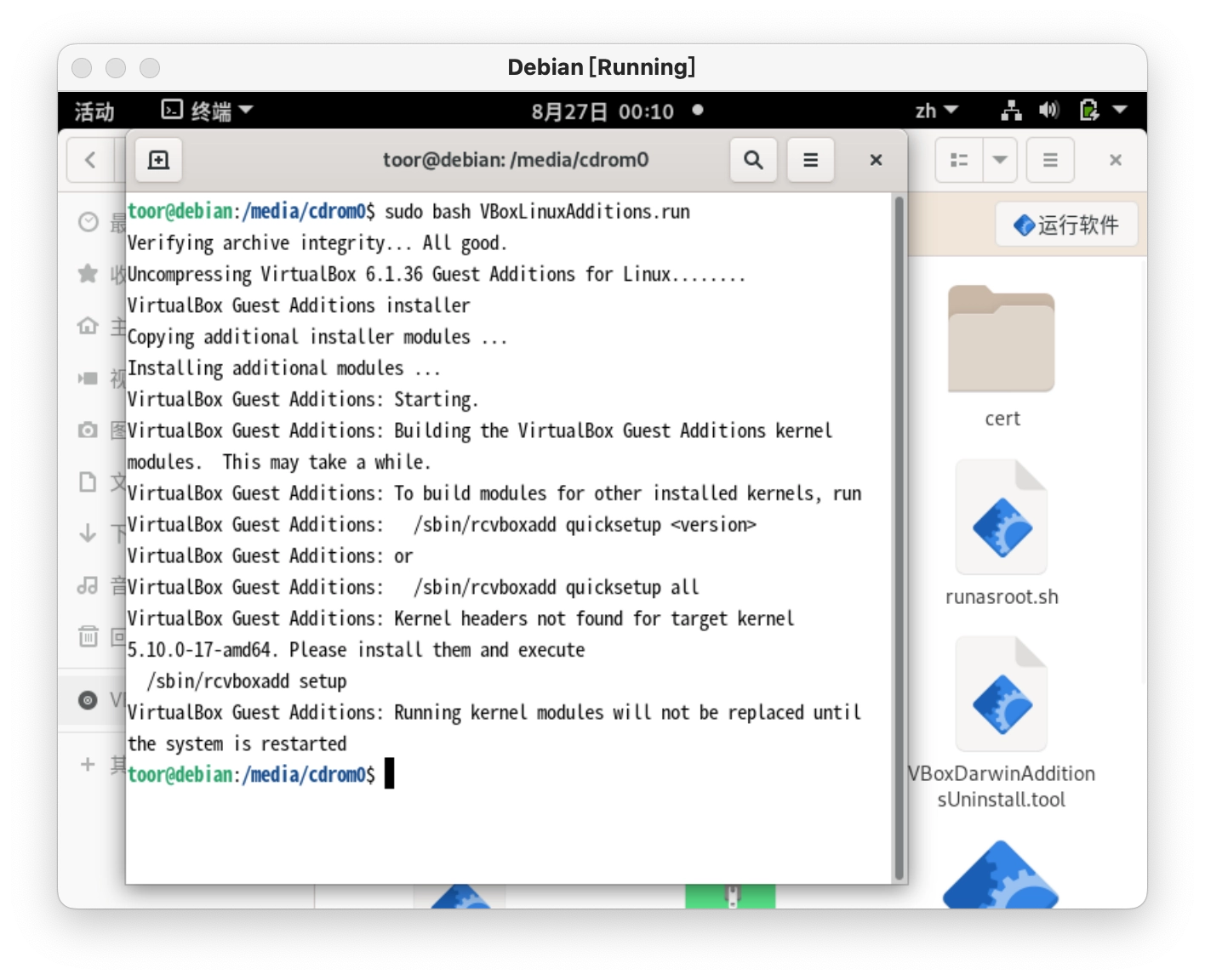
Task: Click the terminal prompt cursor line
Action: (260, 775)
